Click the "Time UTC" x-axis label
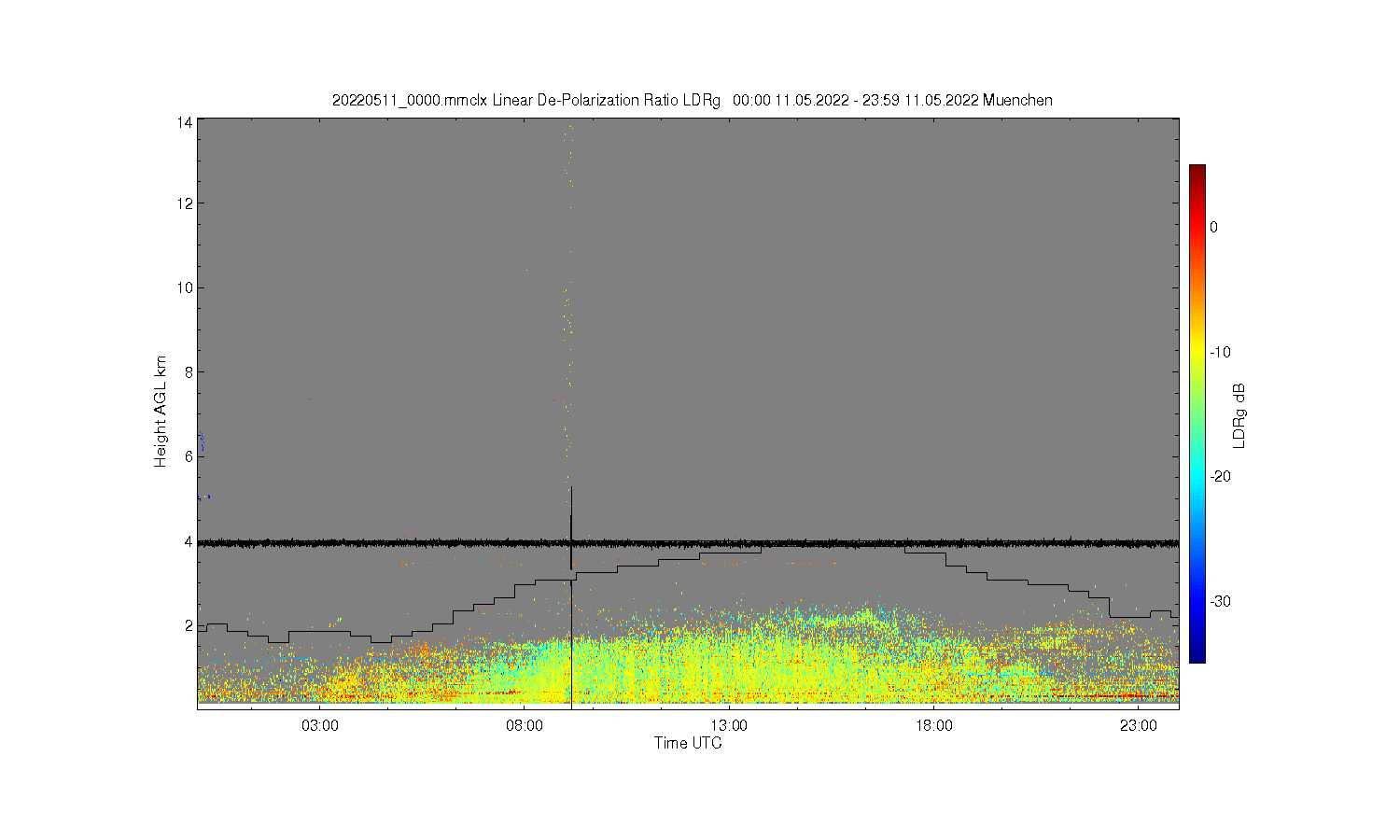1400x840 pixels. point(688,744)
